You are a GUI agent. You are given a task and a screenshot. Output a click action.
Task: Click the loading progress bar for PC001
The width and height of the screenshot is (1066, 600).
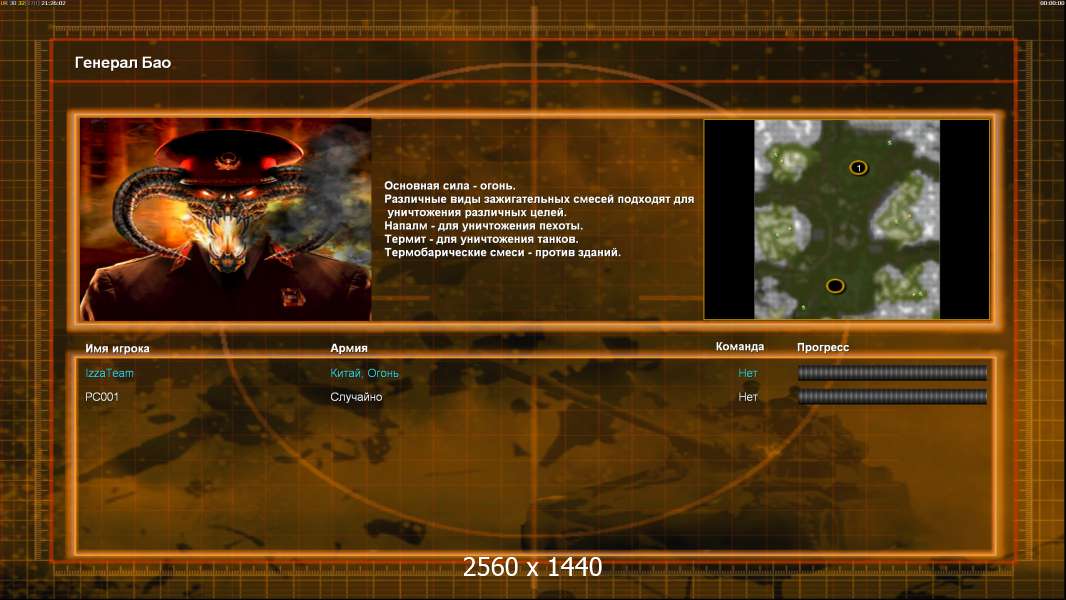(x=892, y=397)
